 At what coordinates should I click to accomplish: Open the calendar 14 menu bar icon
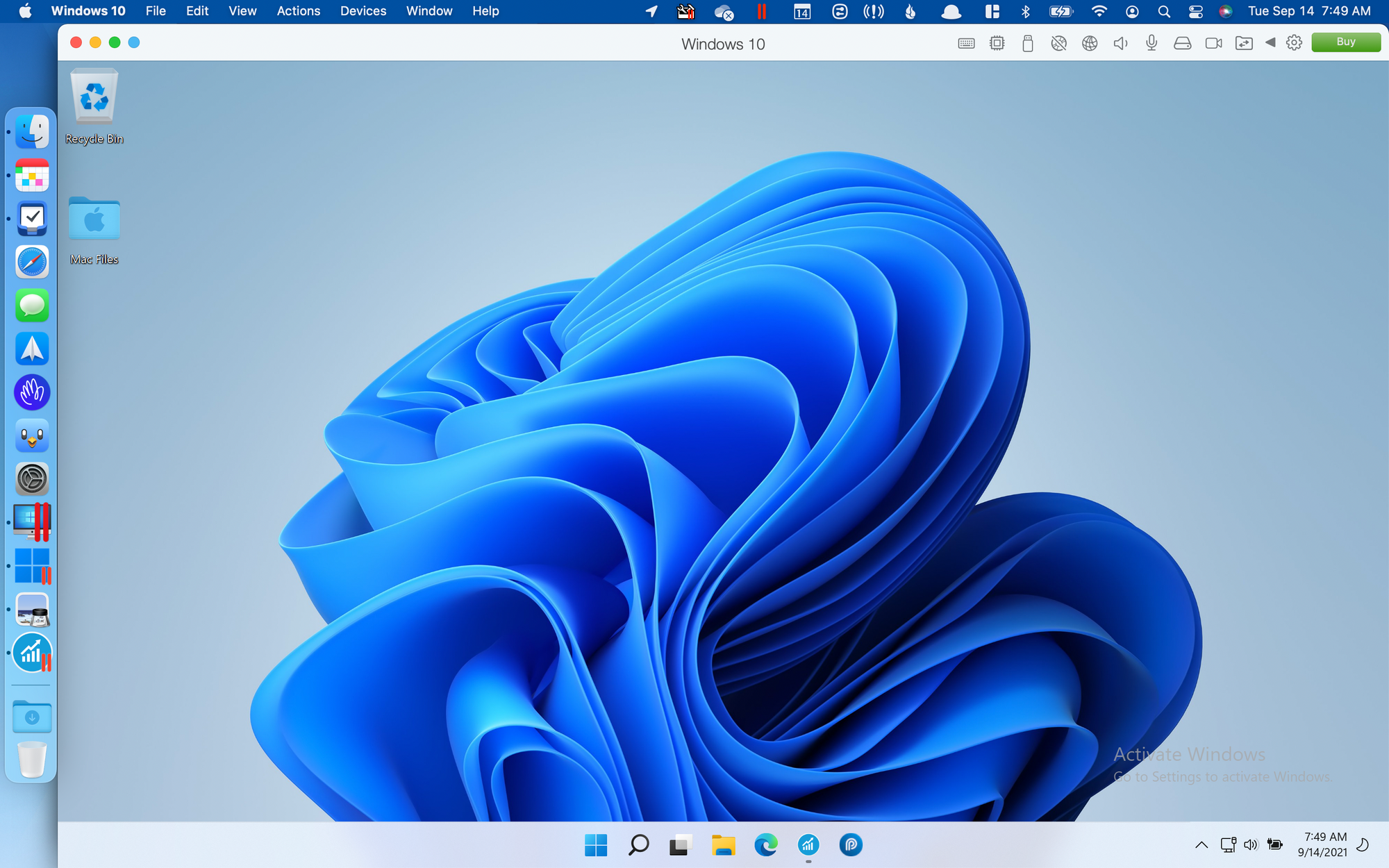[802, 11]
